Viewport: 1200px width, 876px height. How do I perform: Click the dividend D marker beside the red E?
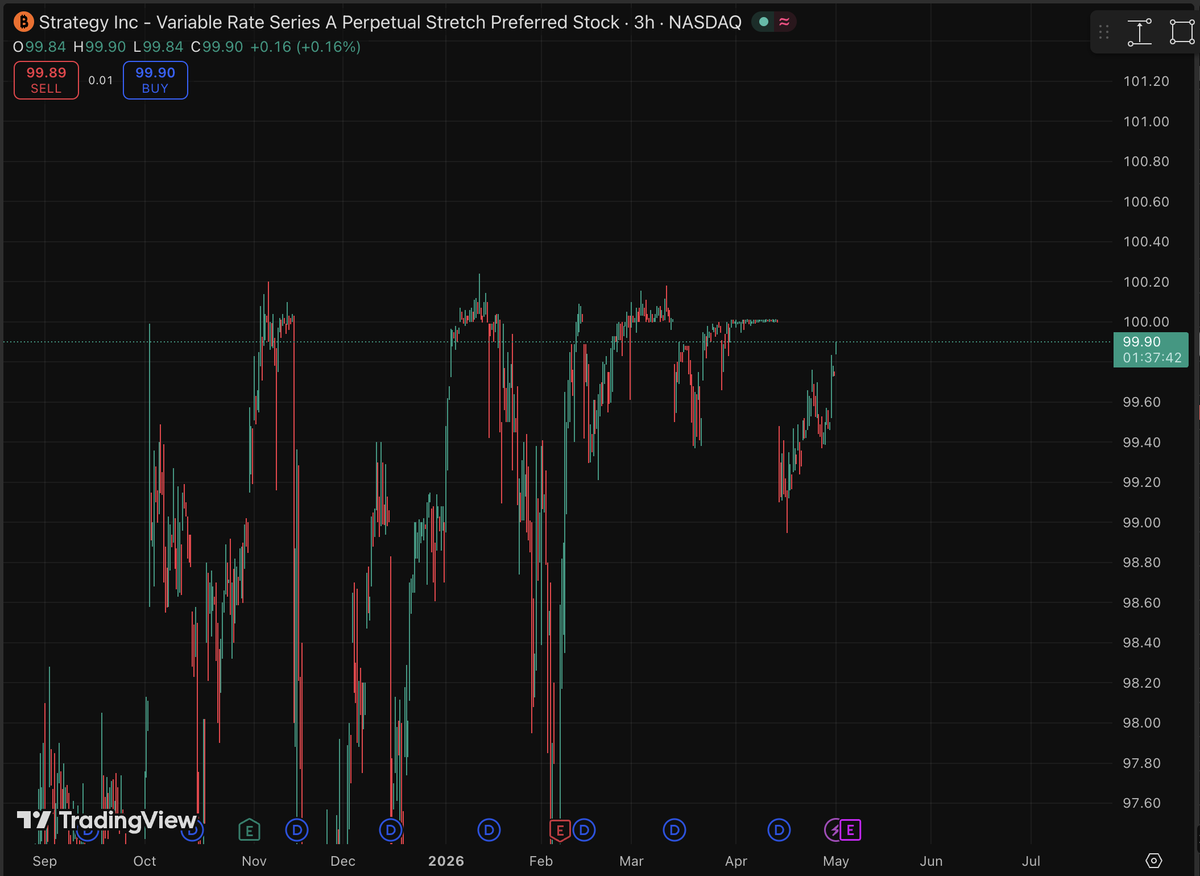click(585, 829)
